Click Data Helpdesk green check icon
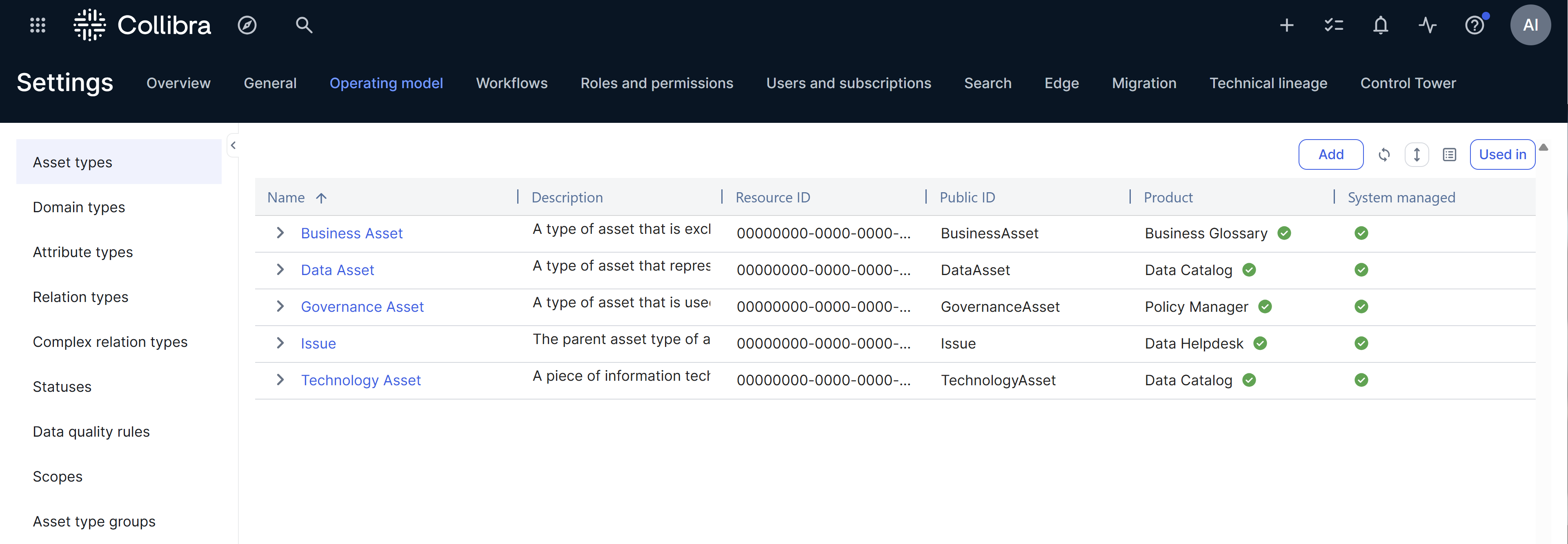1568x544 pixels. pyautogui.click(x=1260, y=343)
